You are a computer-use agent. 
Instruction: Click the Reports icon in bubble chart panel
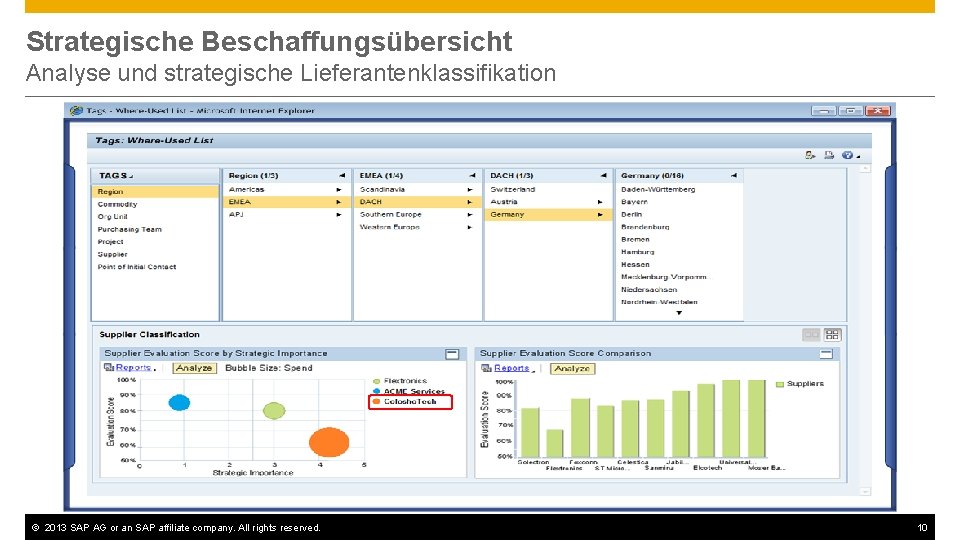tap(109, 367)
